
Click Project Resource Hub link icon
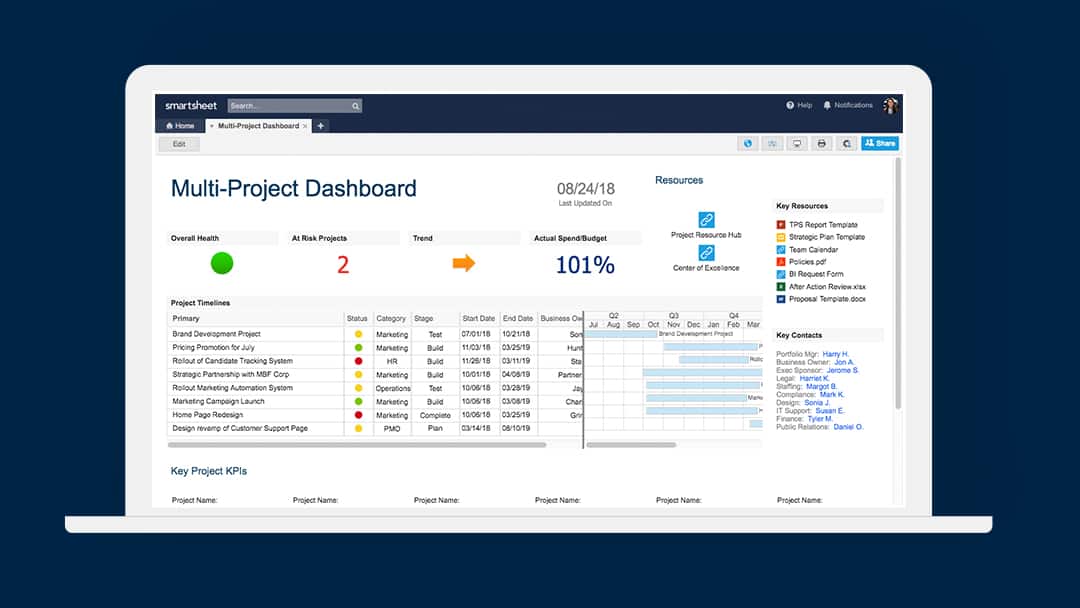click(706, 220)
